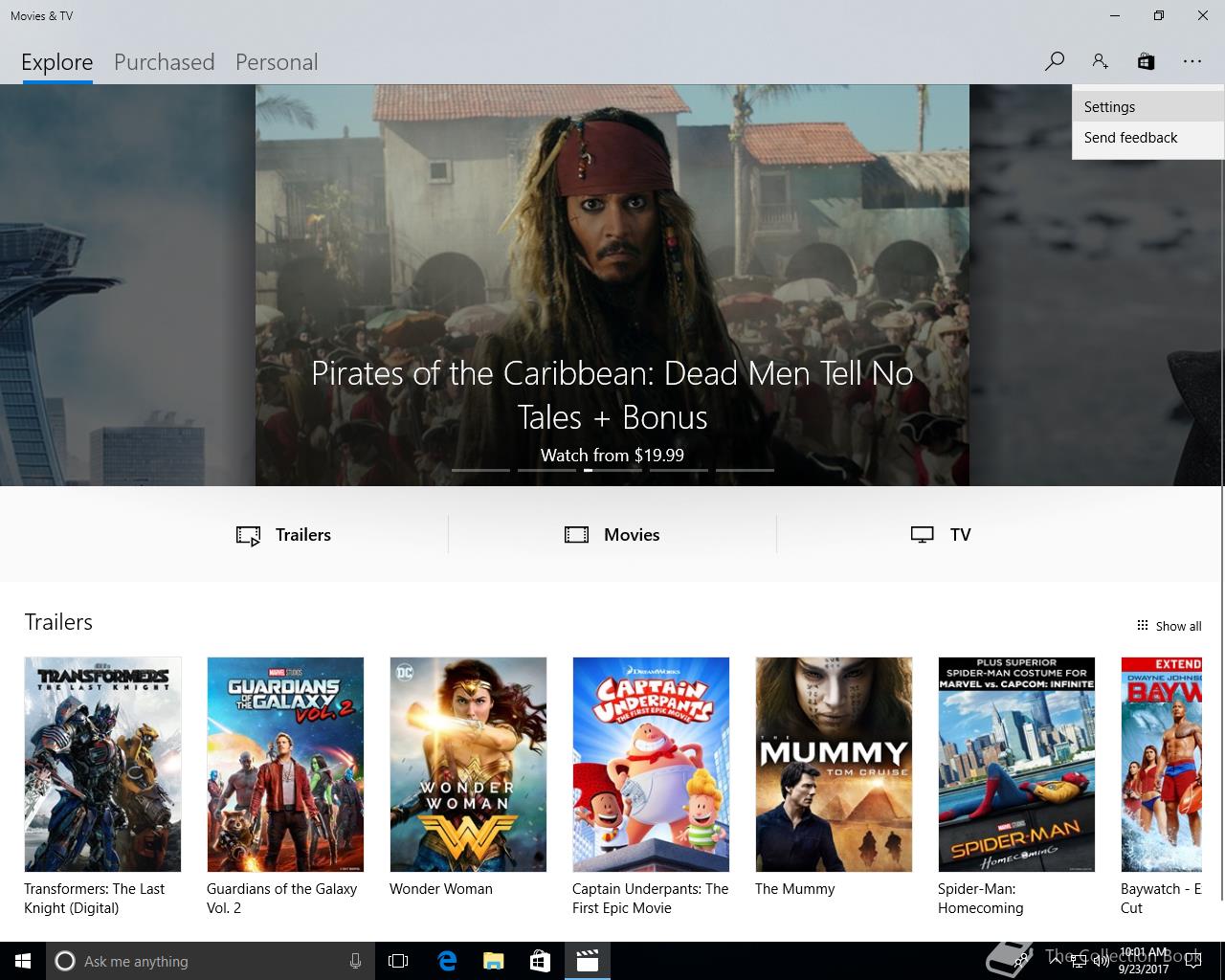
Task: Open Task View in the taskbar
Action: pyautogui.click(x=398, y=961)
